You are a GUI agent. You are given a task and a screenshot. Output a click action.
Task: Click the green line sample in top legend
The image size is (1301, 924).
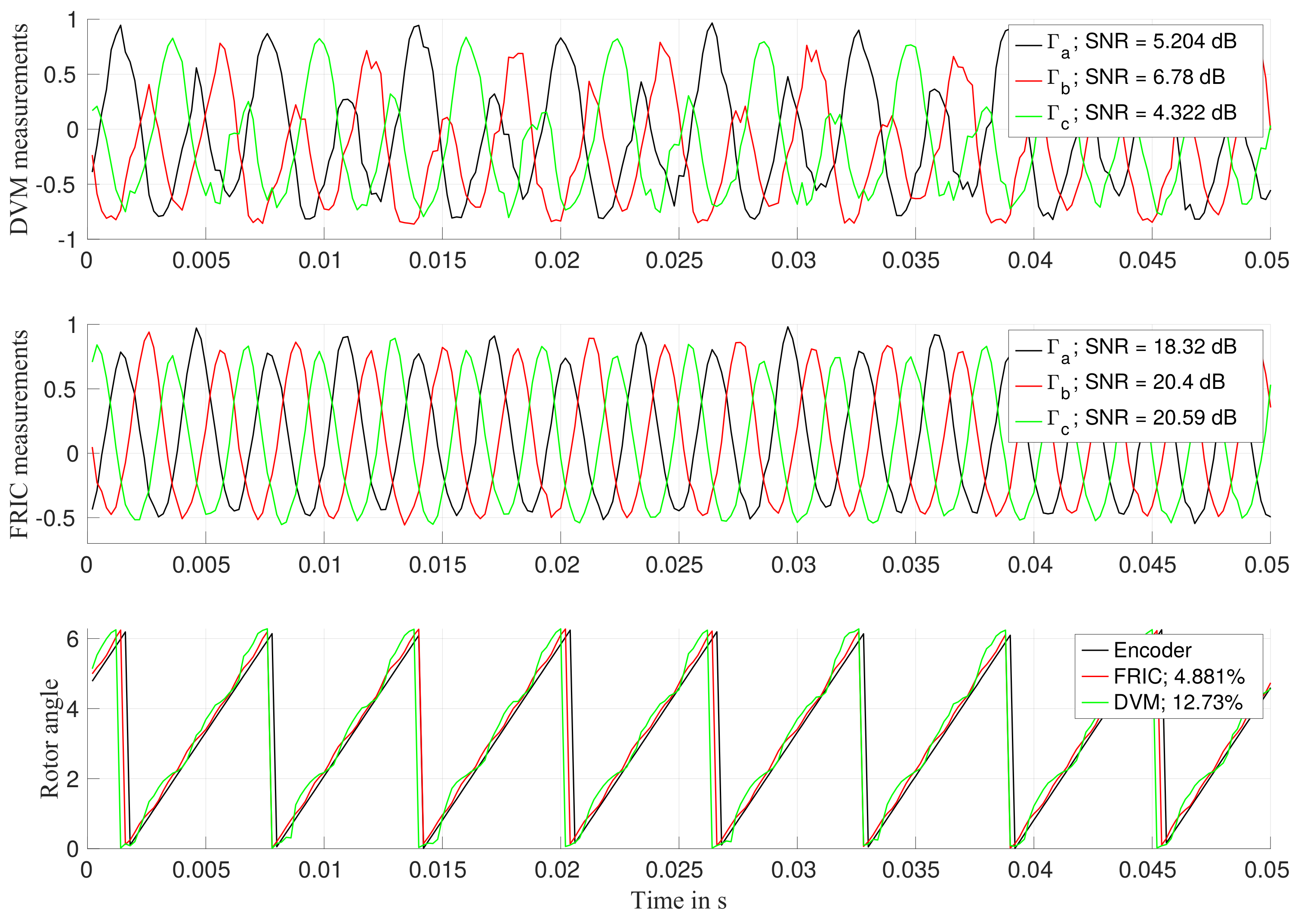pyautogui.click(x=1029, y=116)
